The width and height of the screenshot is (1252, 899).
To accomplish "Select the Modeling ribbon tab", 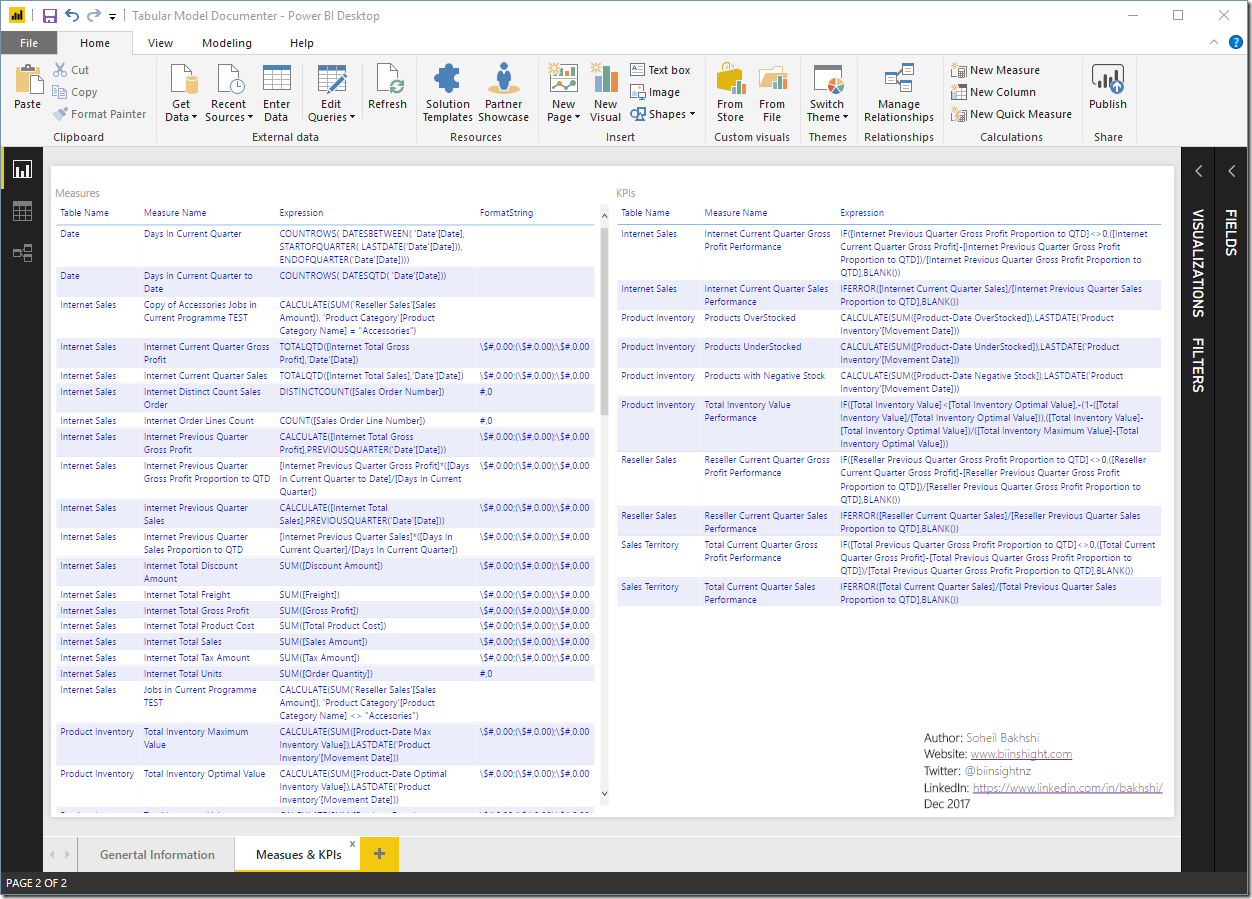I will tap(227, 43).
